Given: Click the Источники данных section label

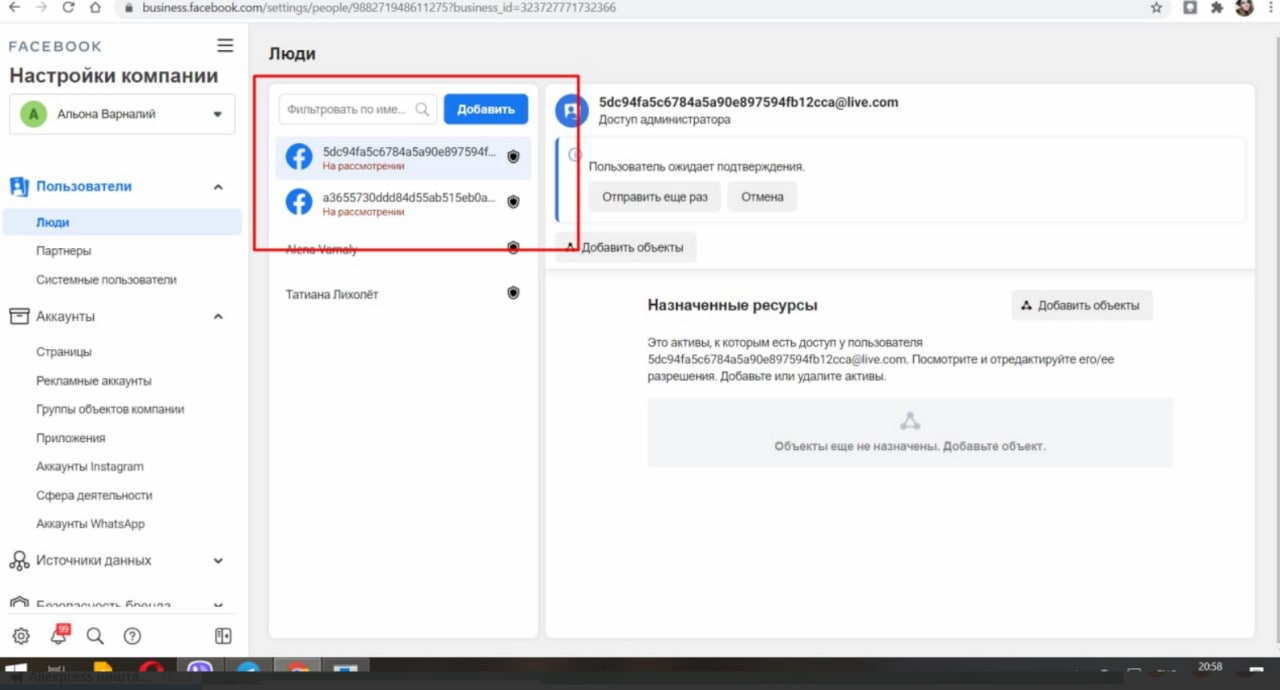Looking at the screenshot, I should pos(94,561).
